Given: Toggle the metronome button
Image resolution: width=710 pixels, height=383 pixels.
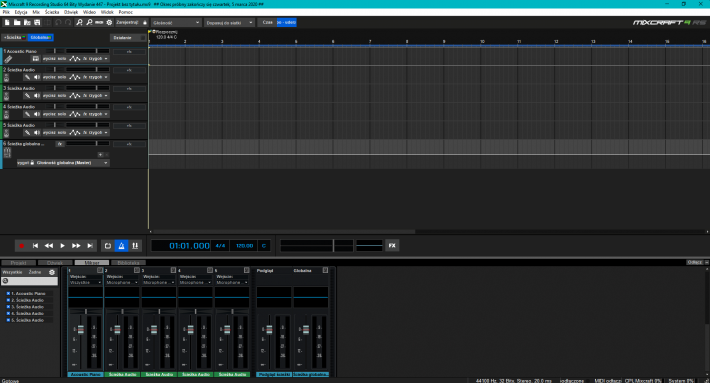Looking at the screenshot, I should pos(121,246).
